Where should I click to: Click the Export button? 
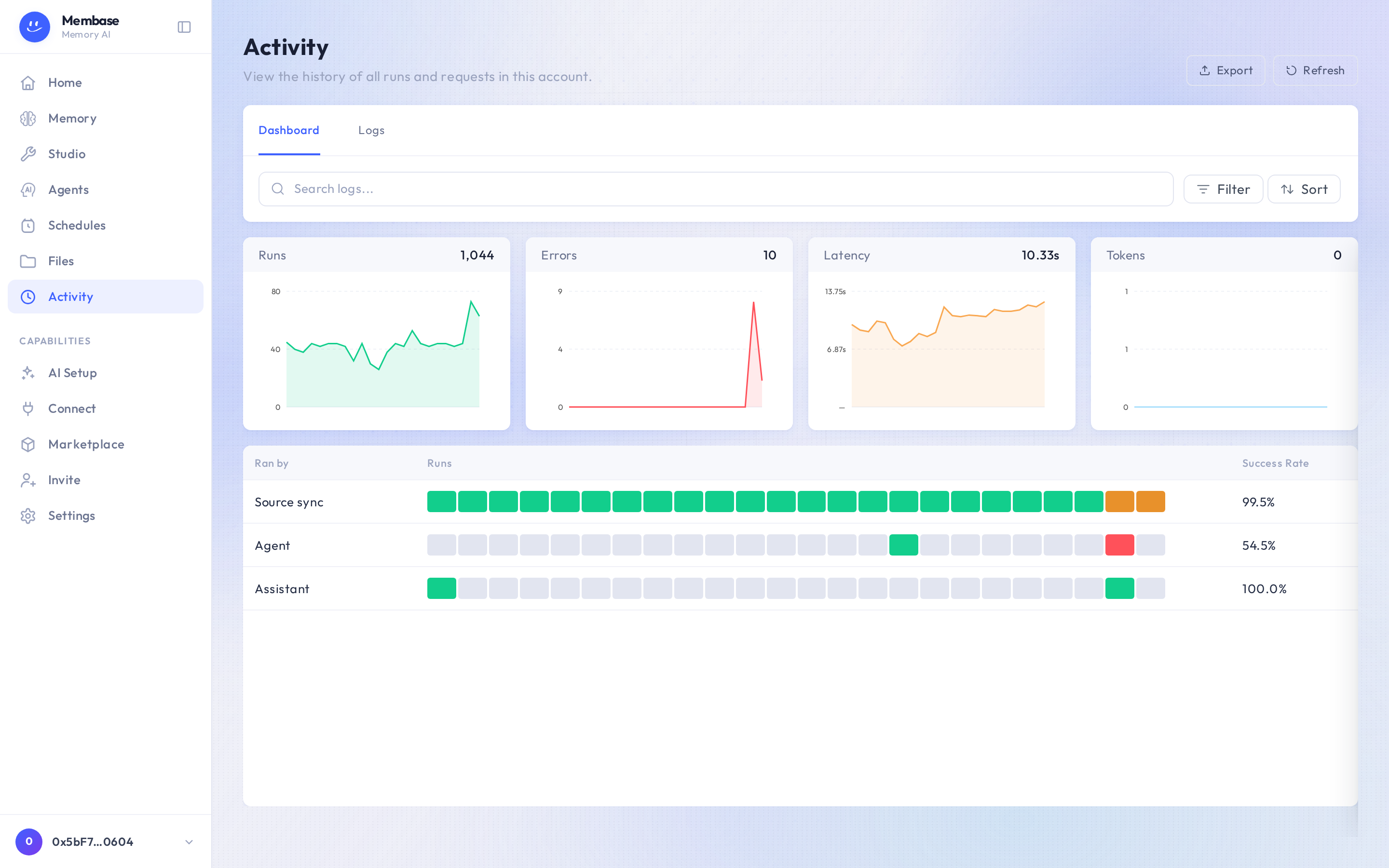(1226, 70)
